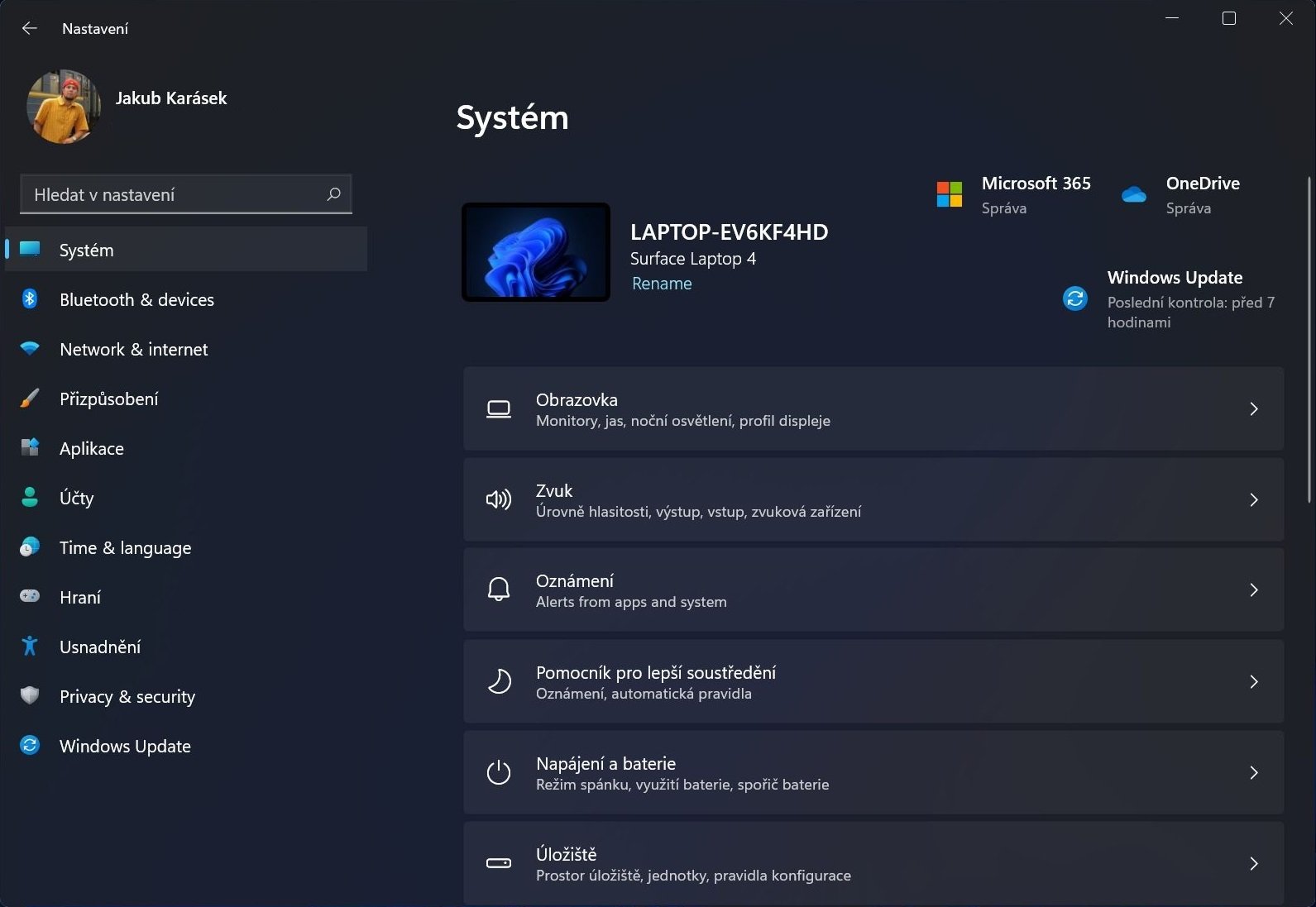Click the Windows Update icon in sidebar
The image size is (1316, 907).
[30, 745]
